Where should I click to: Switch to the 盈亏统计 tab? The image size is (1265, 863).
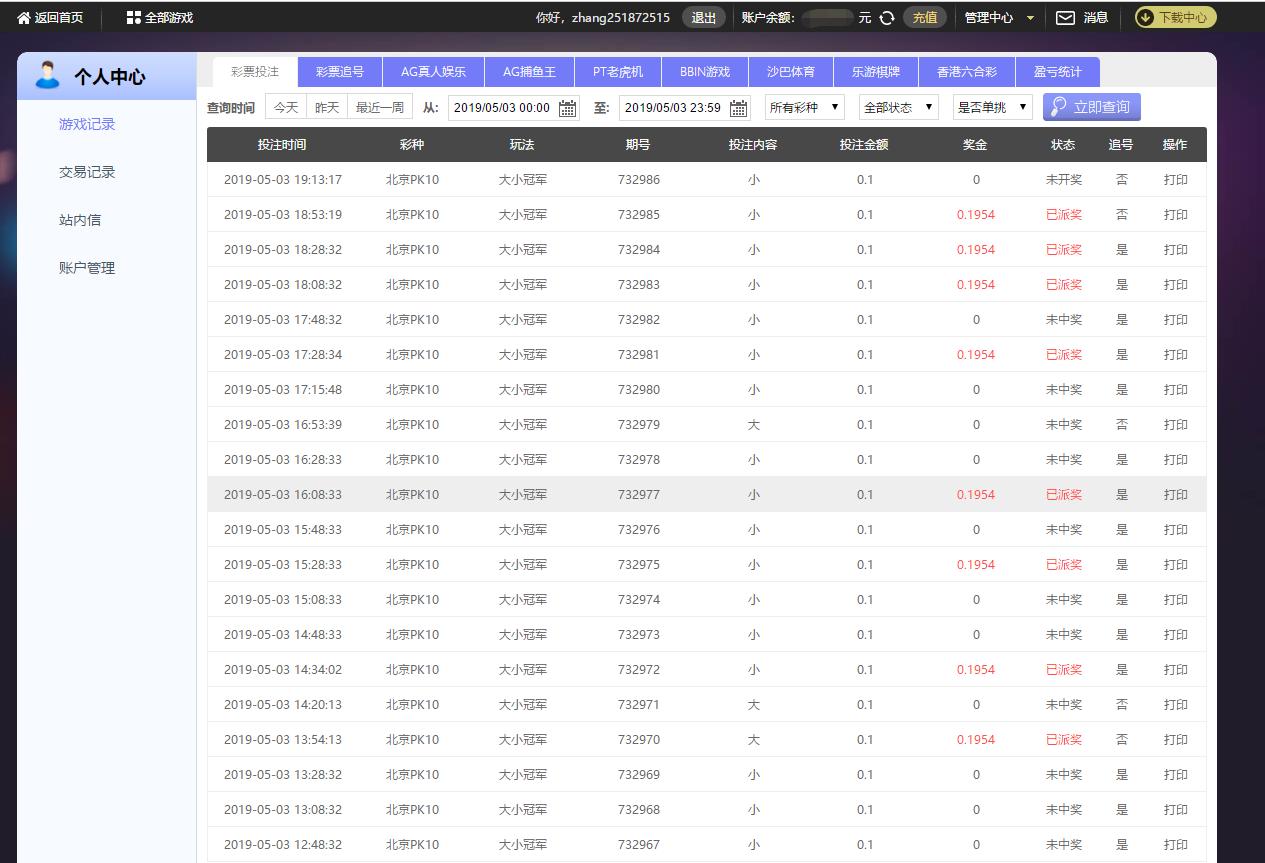1057,72
